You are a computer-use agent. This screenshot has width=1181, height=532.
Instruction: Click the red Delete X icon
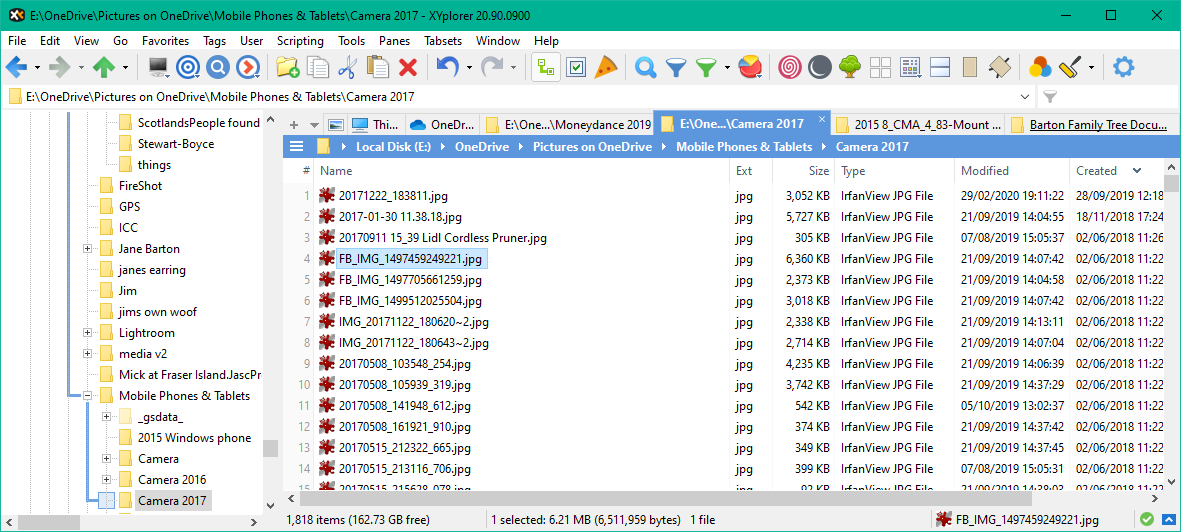[x=408, y=67]
